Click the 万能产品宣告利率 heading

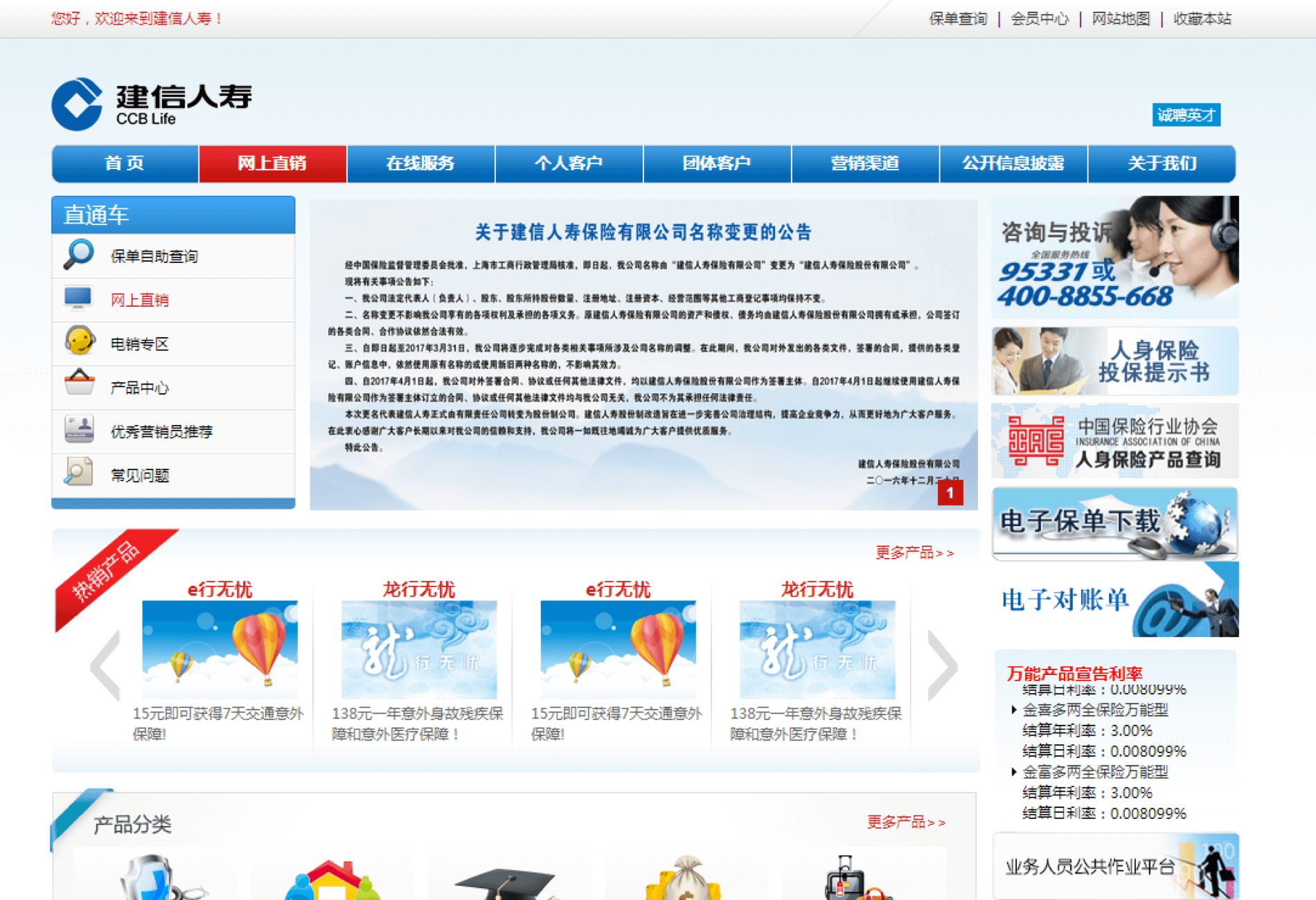1074,673
